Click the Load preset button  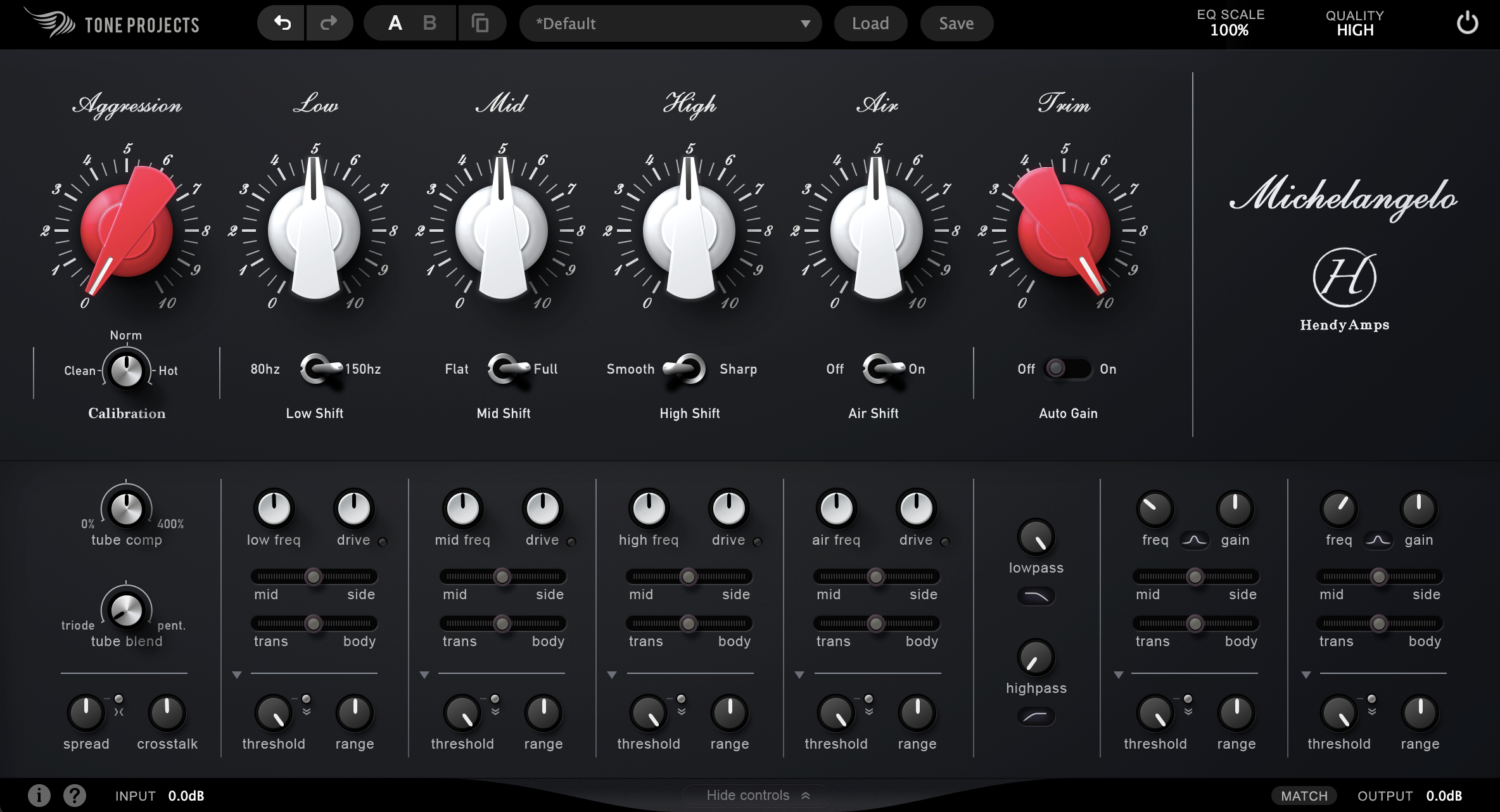[x=870, y=23]
